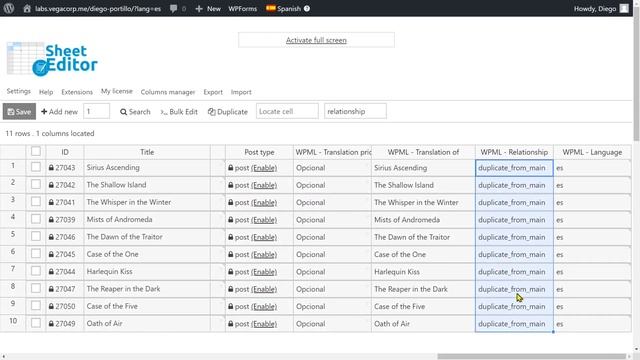The image size is (640, 360).
Task: Open the Bulk Edit tool
Action: (179, 111)
